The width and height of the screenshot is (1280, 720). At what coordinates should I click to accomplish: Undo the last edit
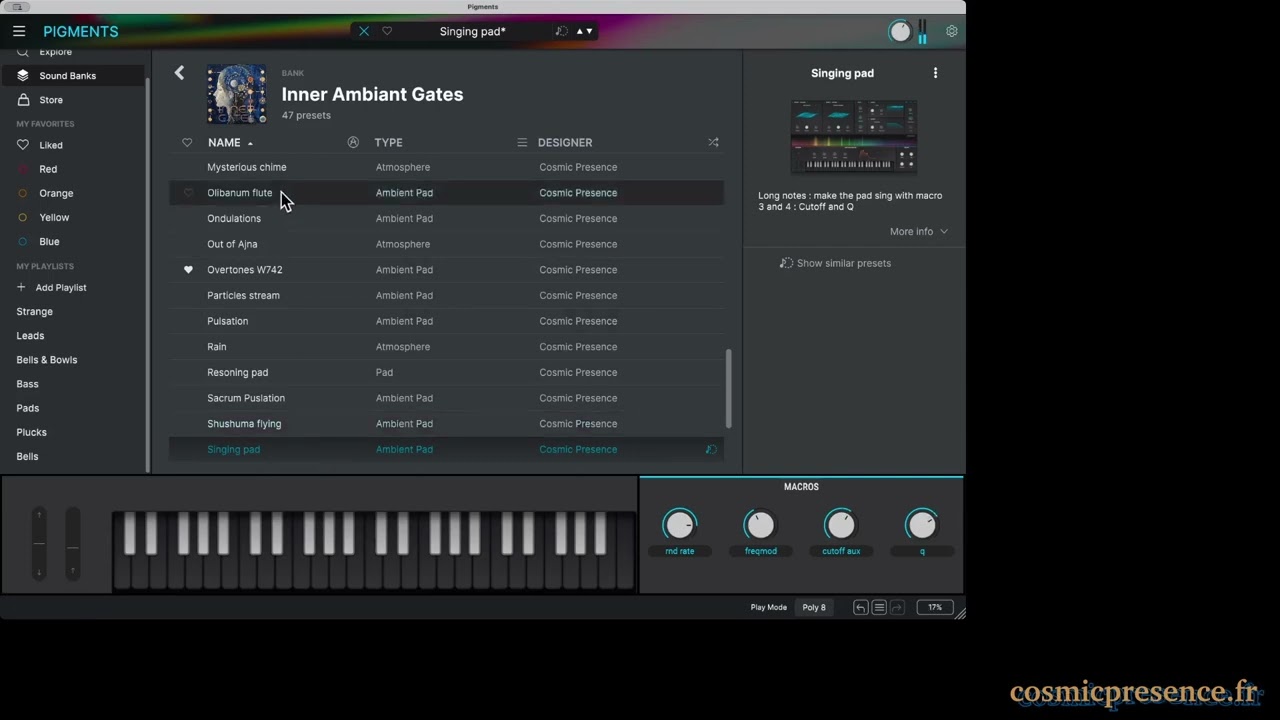point(860,607)
